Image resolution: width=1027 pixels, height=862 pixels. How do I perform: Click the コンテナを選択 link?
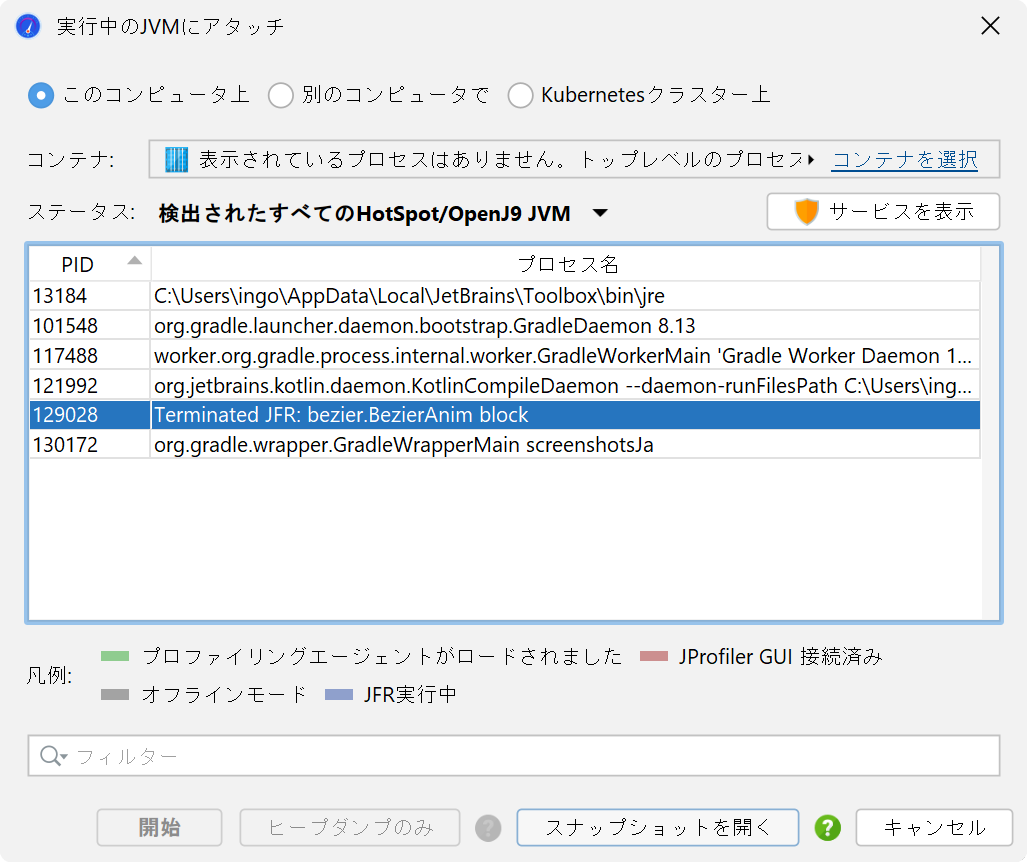[x=904, y=159]
